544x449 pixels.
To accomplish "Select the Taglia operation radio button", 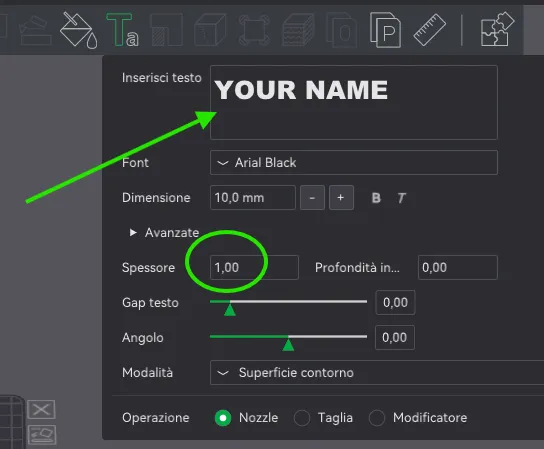I will click(302, 418).
